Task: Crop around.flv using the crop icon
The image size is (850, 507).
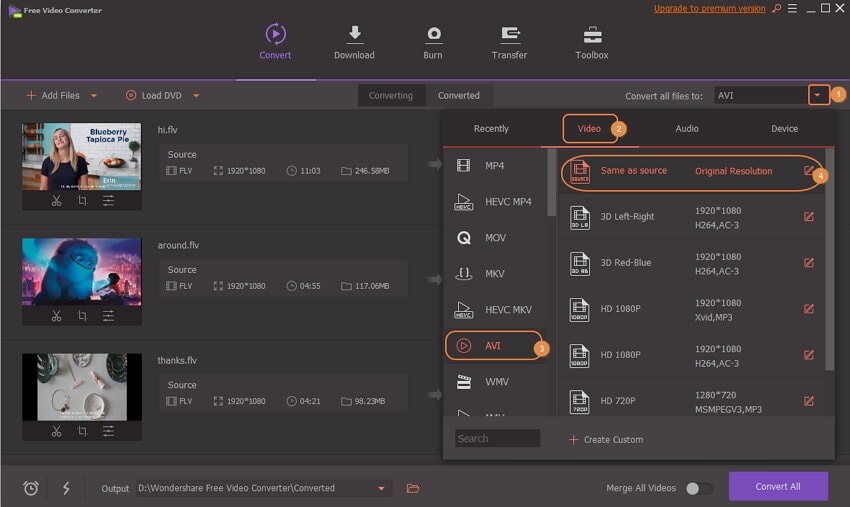Action: pos(82,316)
